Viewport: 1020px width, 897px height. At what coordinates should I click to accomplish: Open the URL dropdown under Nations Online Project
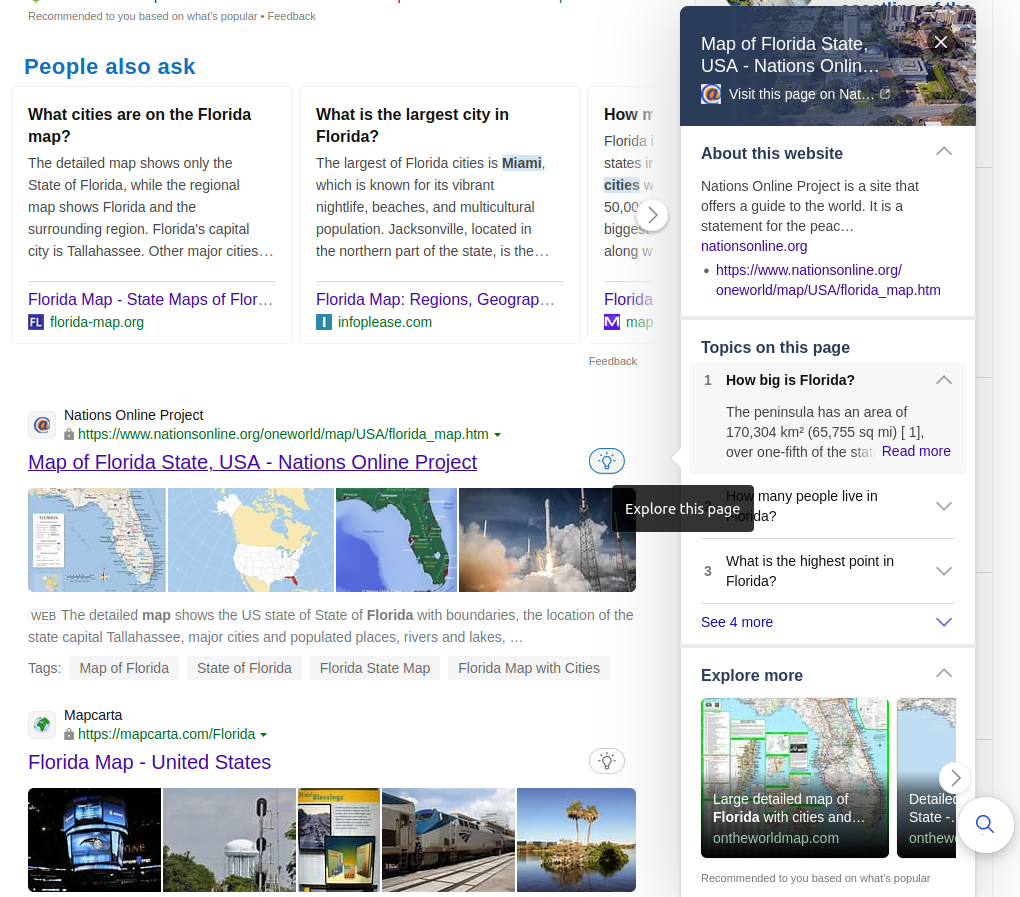[498, 434]
